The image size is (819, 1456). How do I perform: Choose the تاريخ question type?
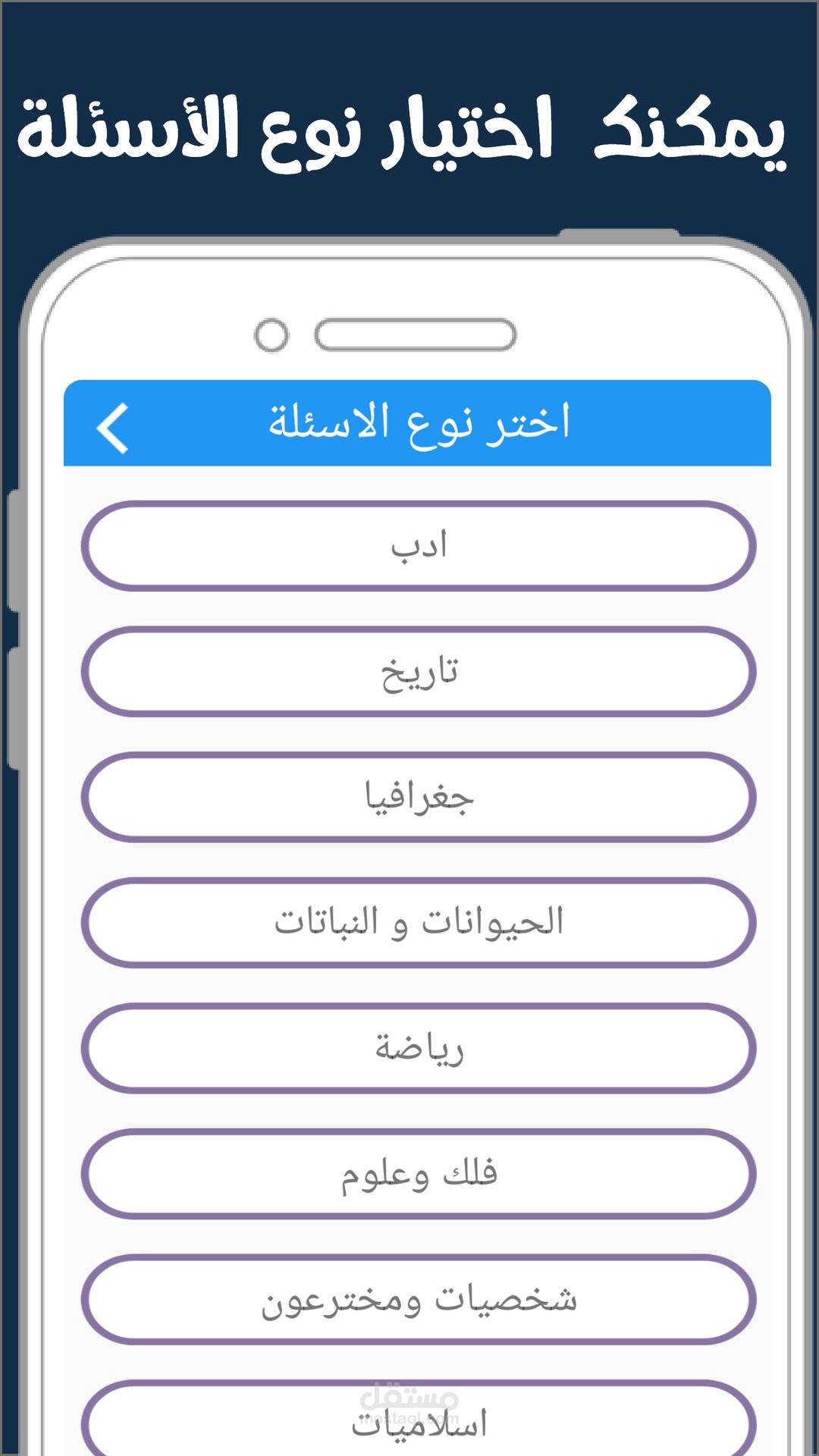(x=419, y=672)
